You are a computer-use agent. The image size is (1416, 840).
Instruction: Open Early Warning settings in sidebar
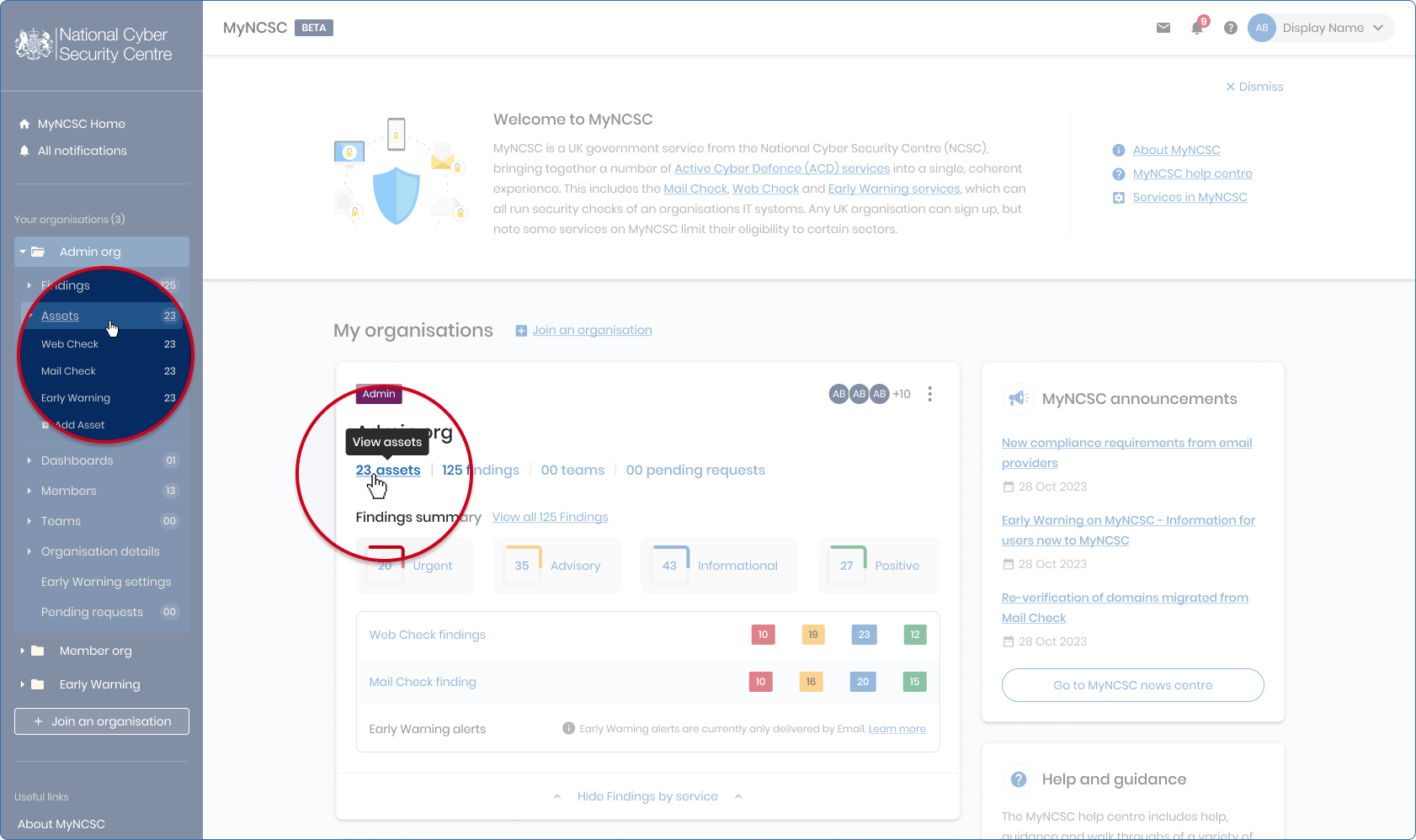(x=106, y=582)
